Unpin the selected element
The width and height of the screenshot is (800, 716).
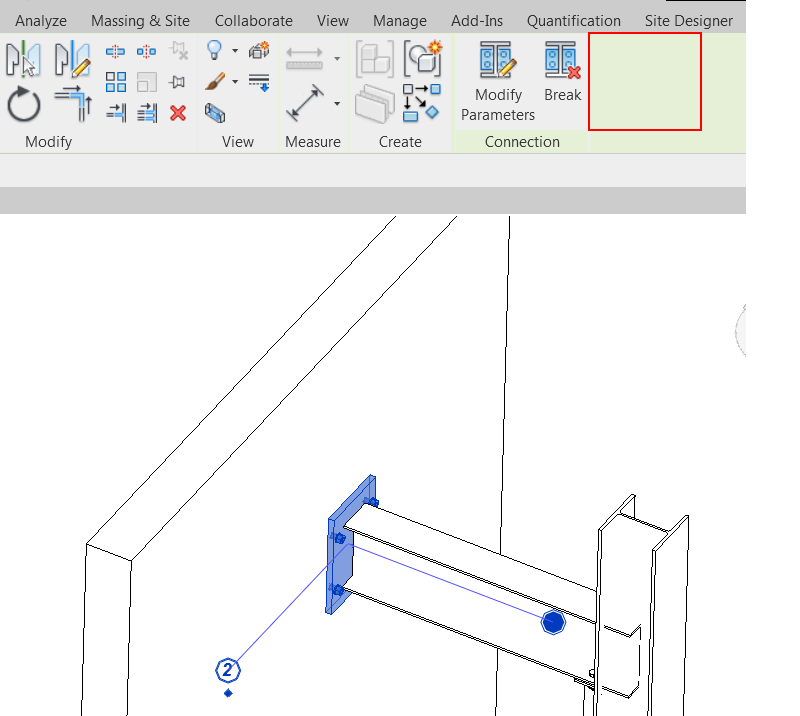(x=180, y=51)
